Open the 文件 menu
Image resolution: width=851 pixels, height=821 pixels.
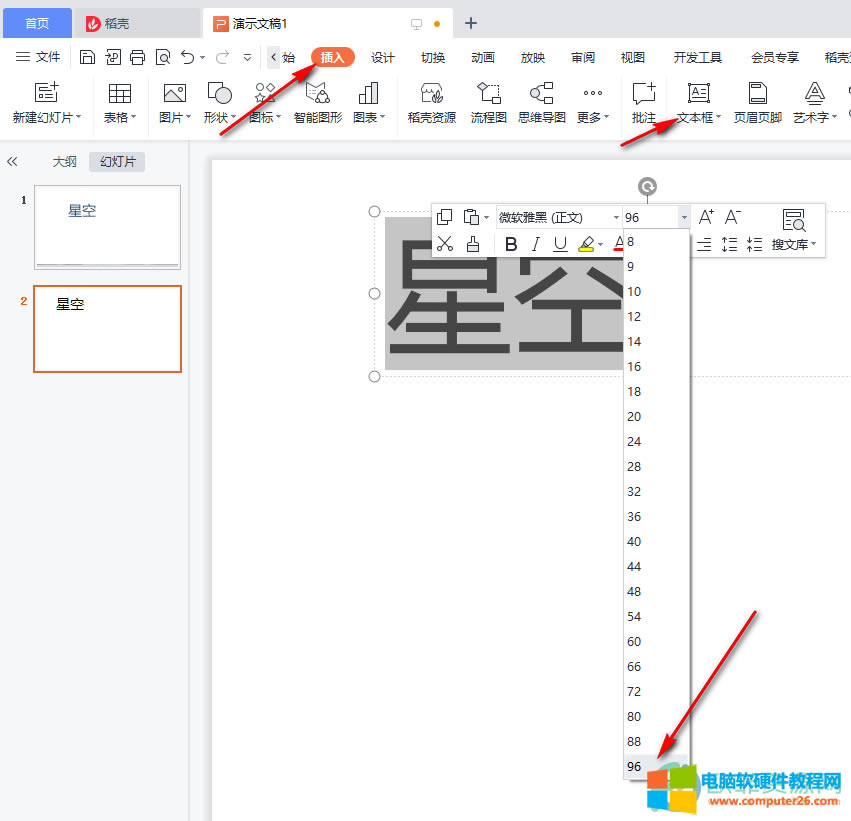click(47, 57)
